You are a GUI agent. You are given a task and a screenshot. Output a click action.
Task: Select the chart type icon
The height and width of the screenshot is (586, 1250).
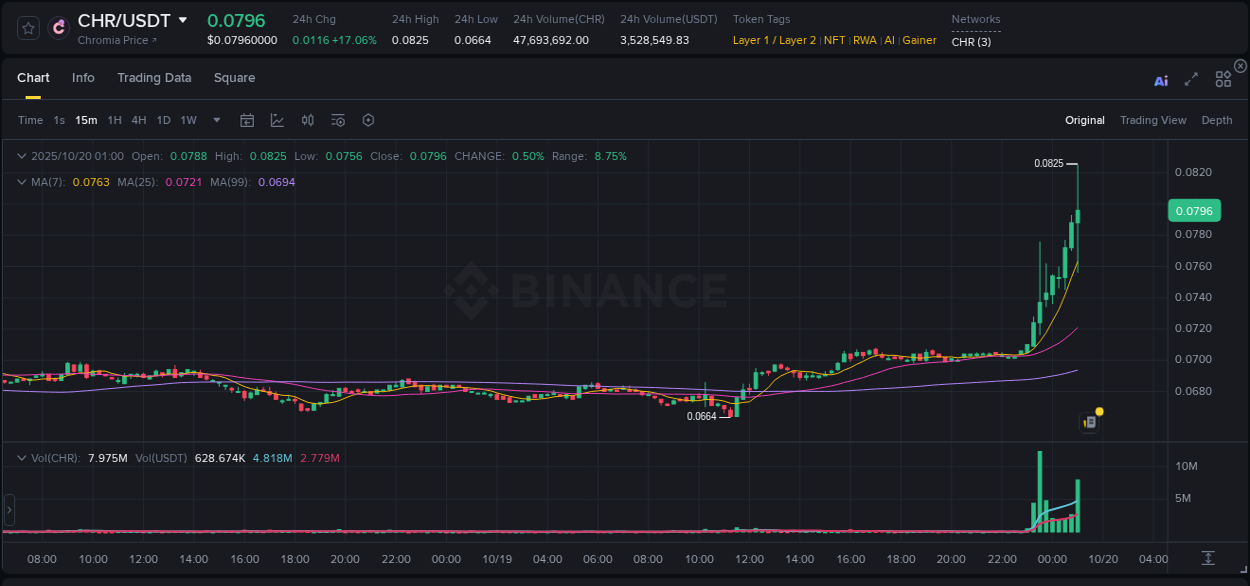277,120
